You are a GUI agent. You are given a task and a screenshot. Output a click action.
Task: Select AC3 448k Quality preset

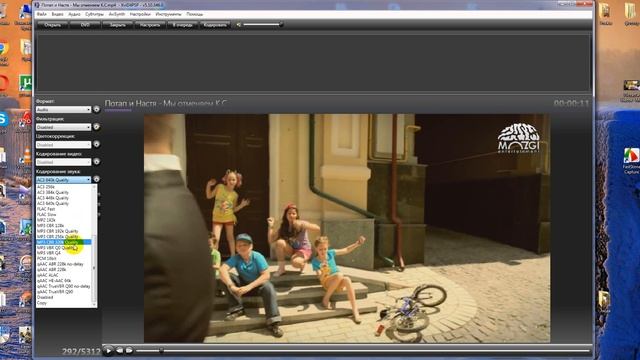pos(64,198)
